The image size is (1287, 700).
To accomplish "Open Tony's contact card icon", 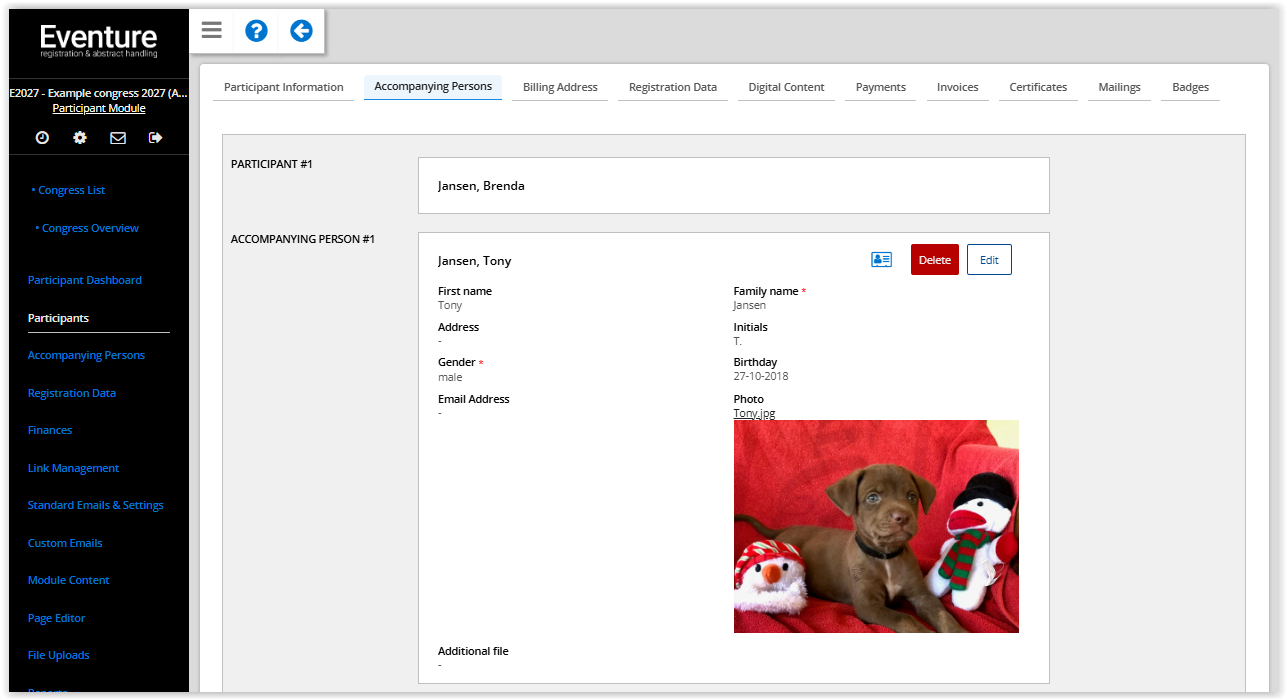I will tap(881, 260).
